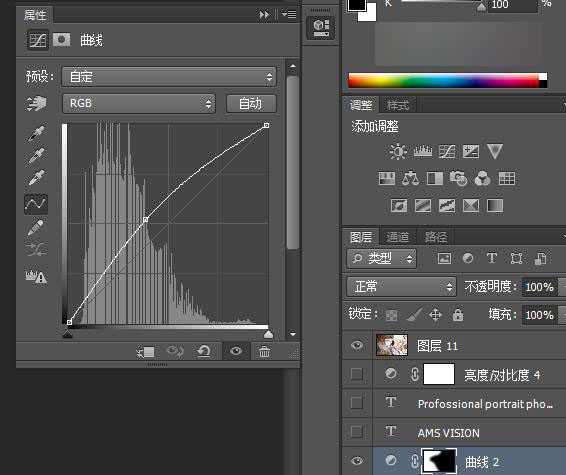566x475 pixels.
Task: Switch to the 样式 styles tab
Action: 398,105
